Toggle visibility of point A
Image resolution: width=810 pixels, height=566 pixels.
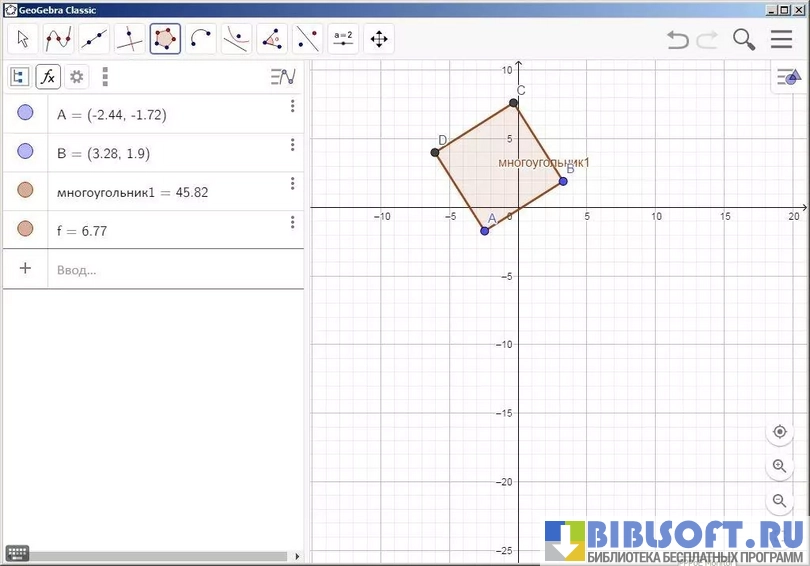tap(26, 113)
